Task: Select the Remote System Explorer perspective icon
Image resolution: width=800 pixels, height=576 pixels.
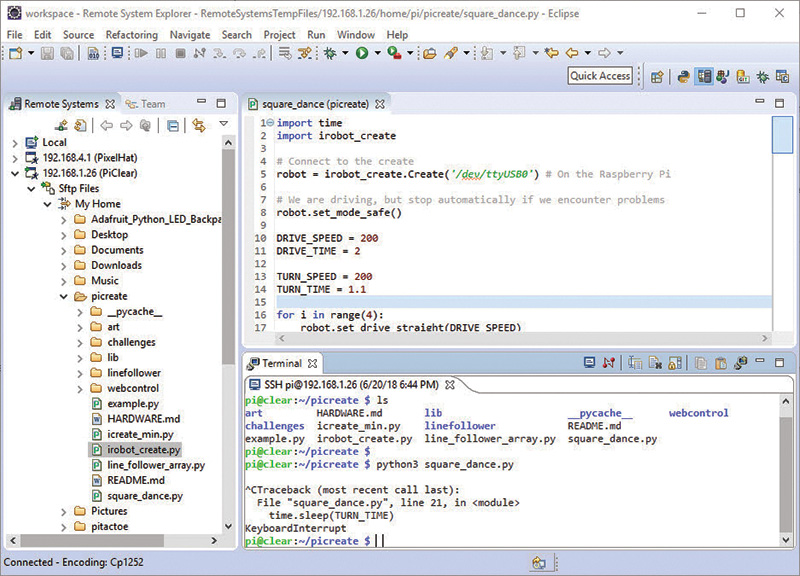Action: point(704,77)
